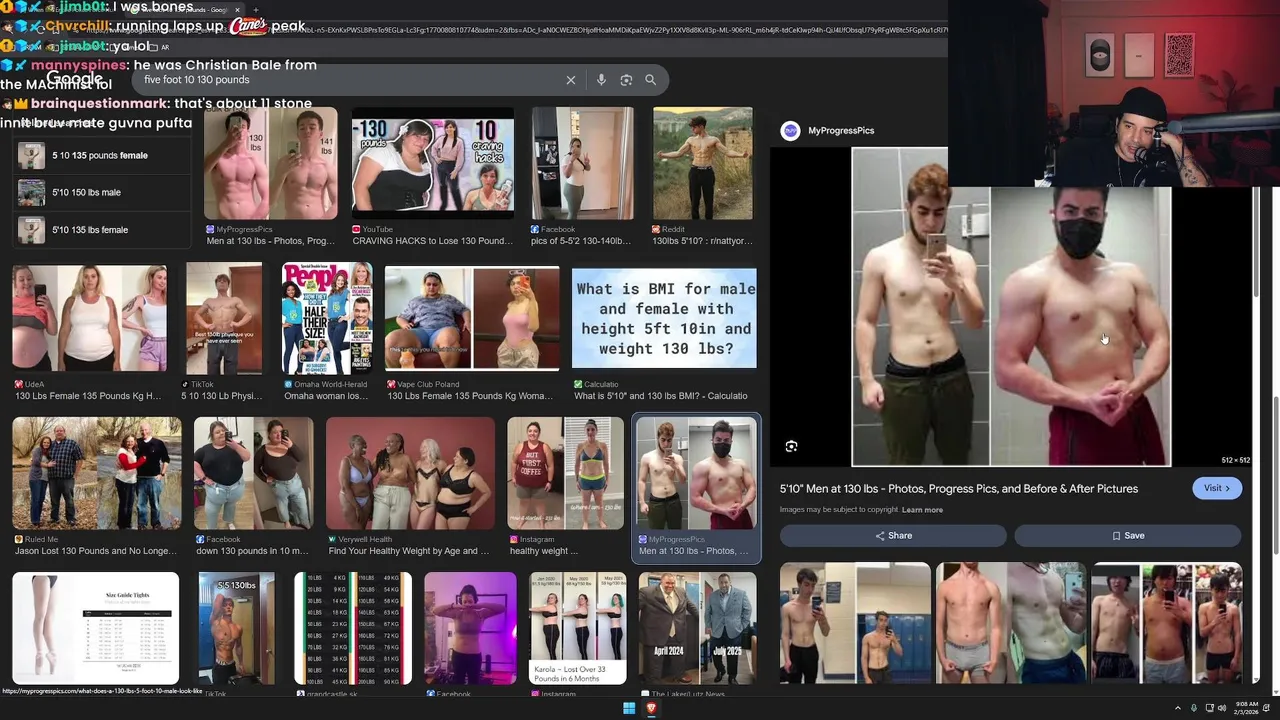Image resolution: width=1280 pixels, height=720 pixels.
Task: Select the suggestion 5'10 150 lbs male
Action: (100, 192)
